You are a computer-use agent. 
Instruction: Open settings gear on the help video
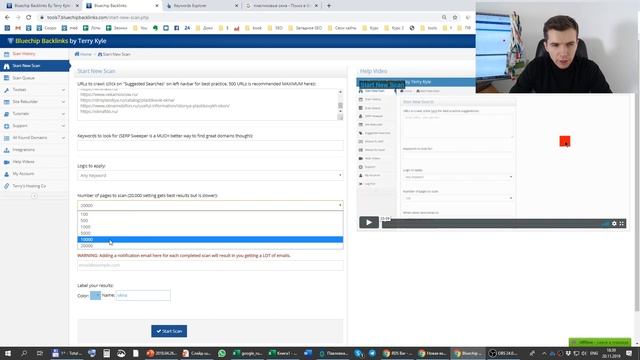coord(614,224)
